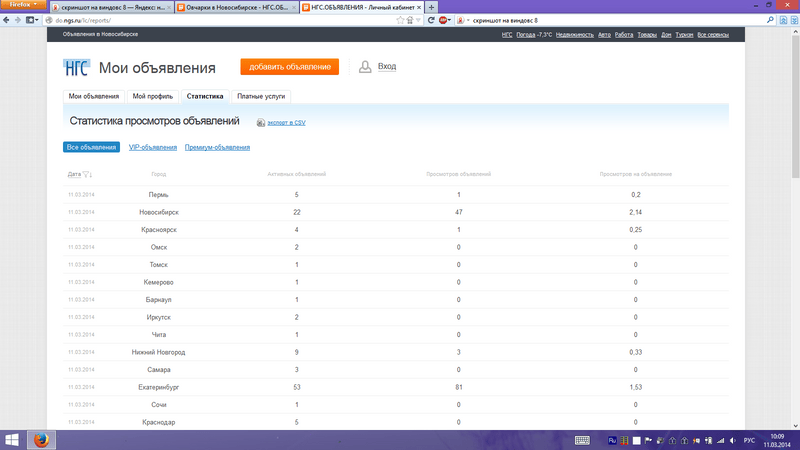Click the РУС input language indicator
Viewport: 800px width, 450px height.
pyautogui.click(x=749, y=440)
